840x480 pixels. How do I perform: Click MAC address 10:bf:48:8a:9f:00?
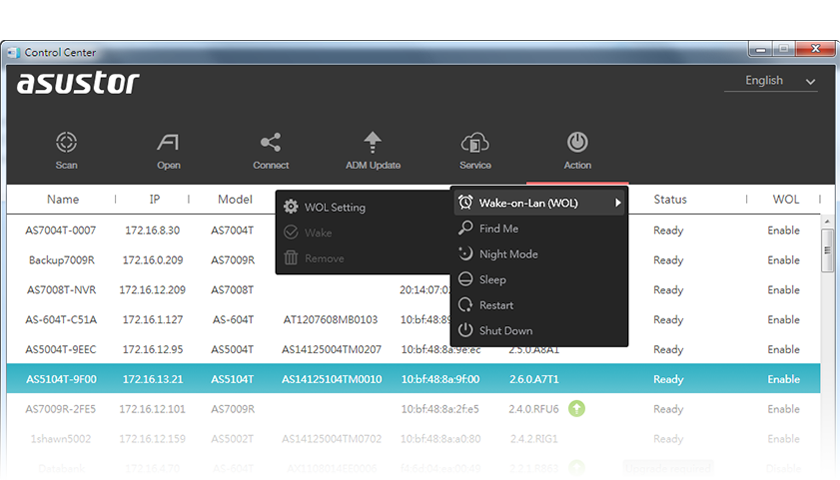[440, 379]
